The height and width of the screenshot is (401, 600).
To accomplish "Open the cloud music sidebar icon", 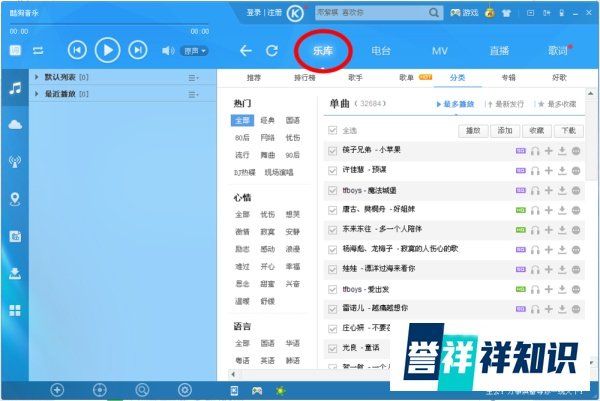I will click(x=15, y=124).
